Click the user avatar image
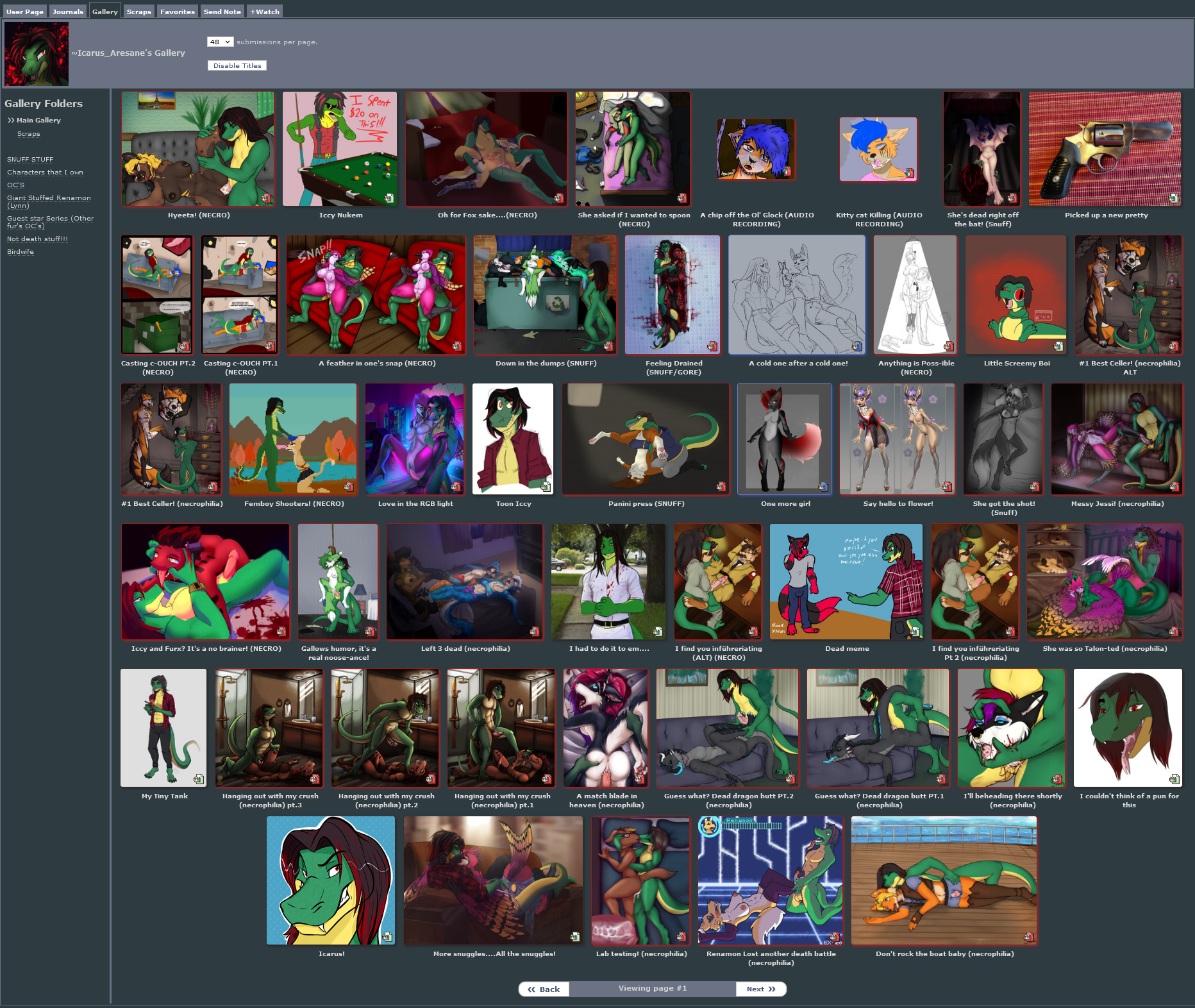The width and height of the screenshot is (1195, 1008). click(37, 54)
